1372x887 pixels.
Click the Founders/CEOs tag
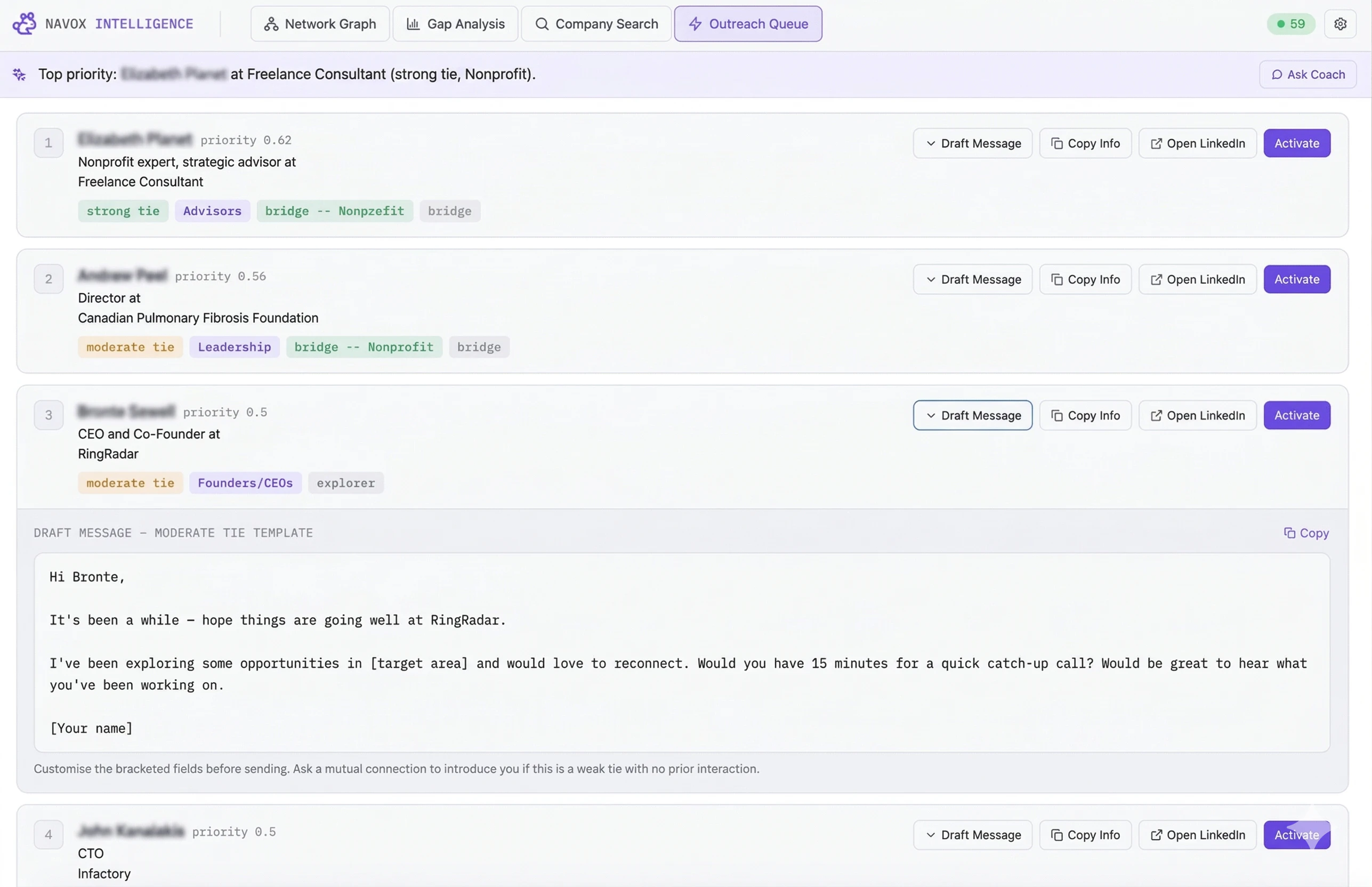(245, 482)
